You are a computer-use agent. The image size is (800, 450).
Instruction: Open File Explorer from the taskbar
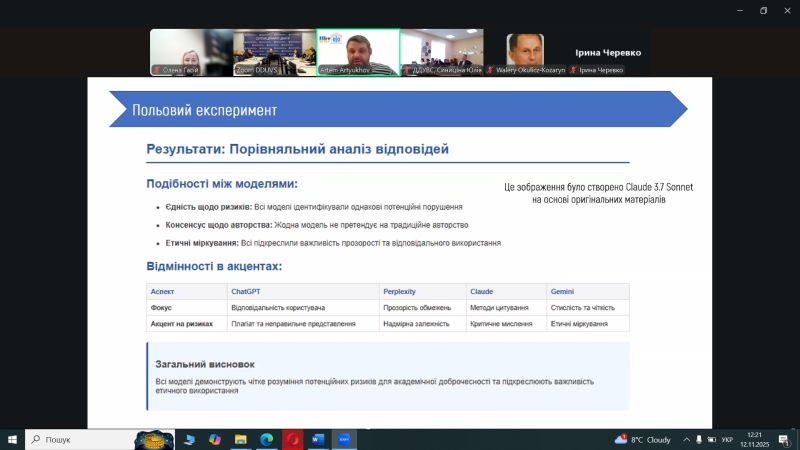point(240,439)
